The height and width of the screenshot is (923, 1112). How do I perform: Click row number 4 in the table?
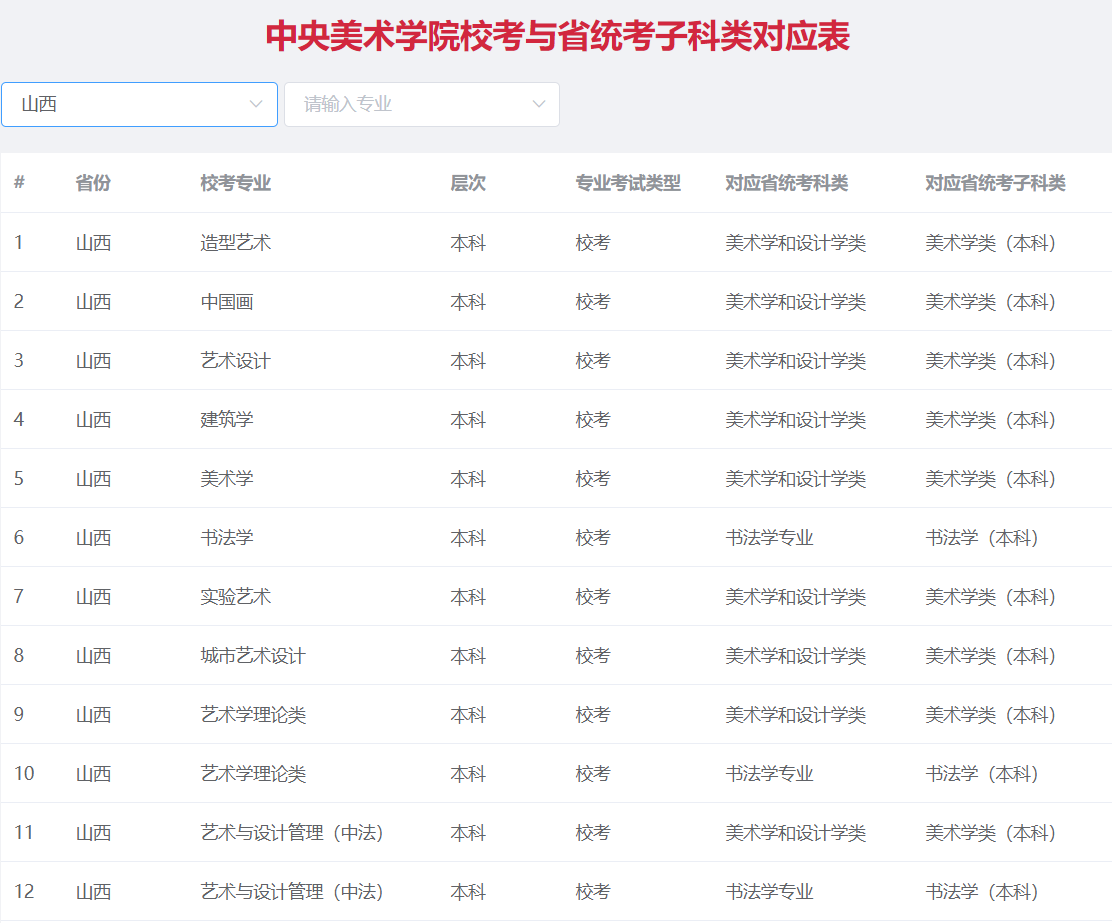tap(18, 419)
